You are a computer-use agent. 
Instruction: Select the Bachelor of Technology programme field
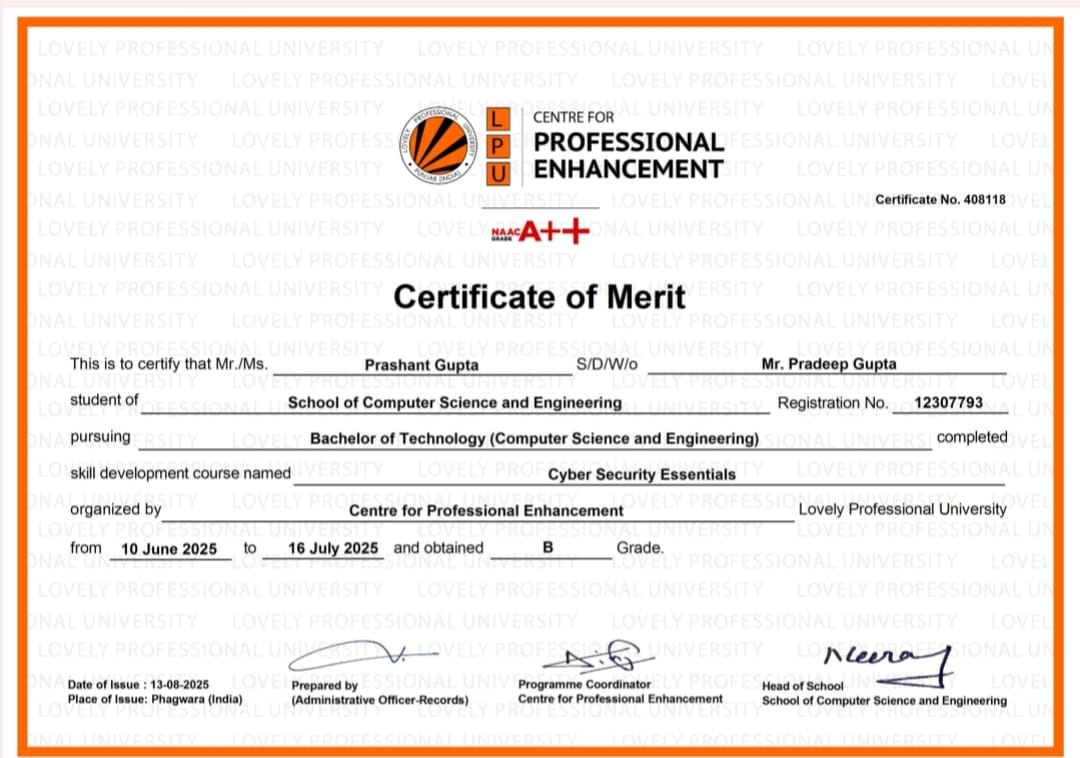(x=534, y=439)
